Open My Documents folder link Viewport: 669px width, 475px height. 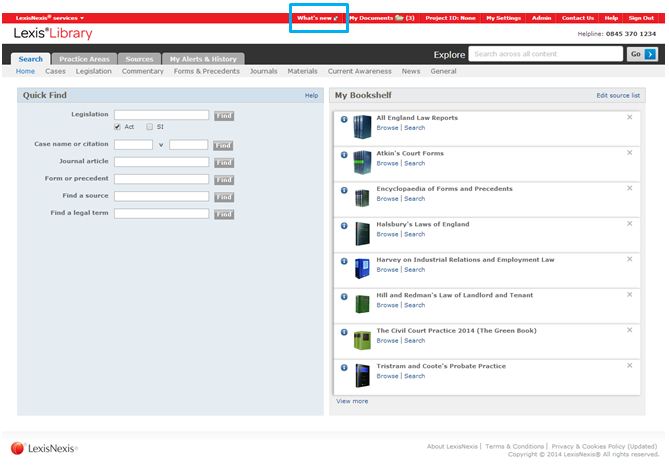point(381,18)
